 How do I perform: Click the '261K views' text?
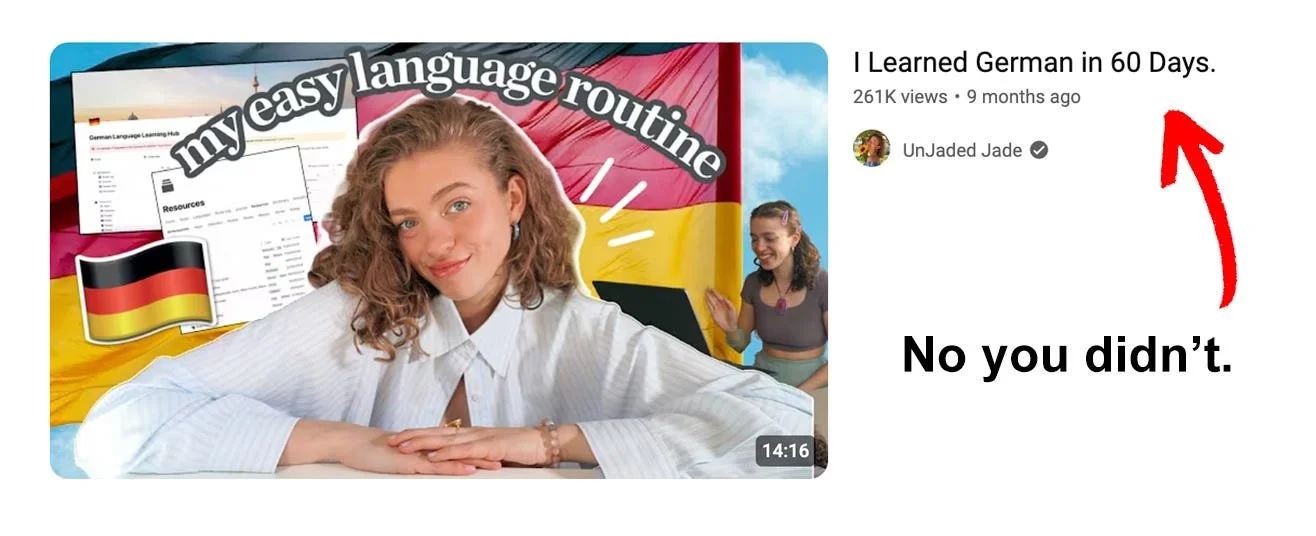point(900,97)
